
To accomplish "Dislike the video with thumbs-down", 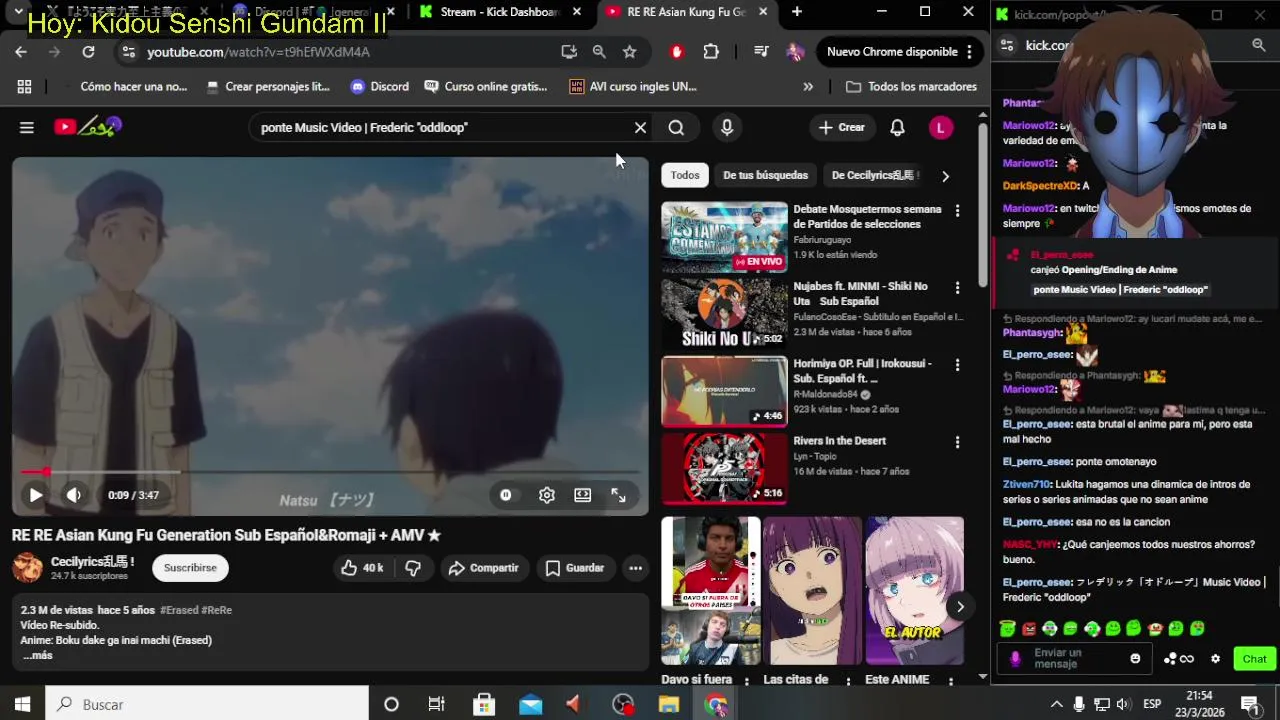I will click(x=413, y=568).
